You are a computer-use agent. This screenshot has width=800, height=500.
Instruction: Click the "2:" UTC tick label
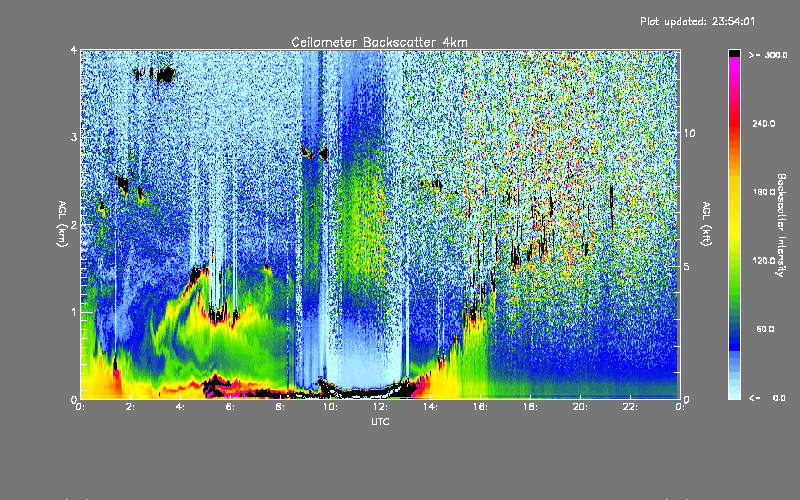[x=131, y=407]
